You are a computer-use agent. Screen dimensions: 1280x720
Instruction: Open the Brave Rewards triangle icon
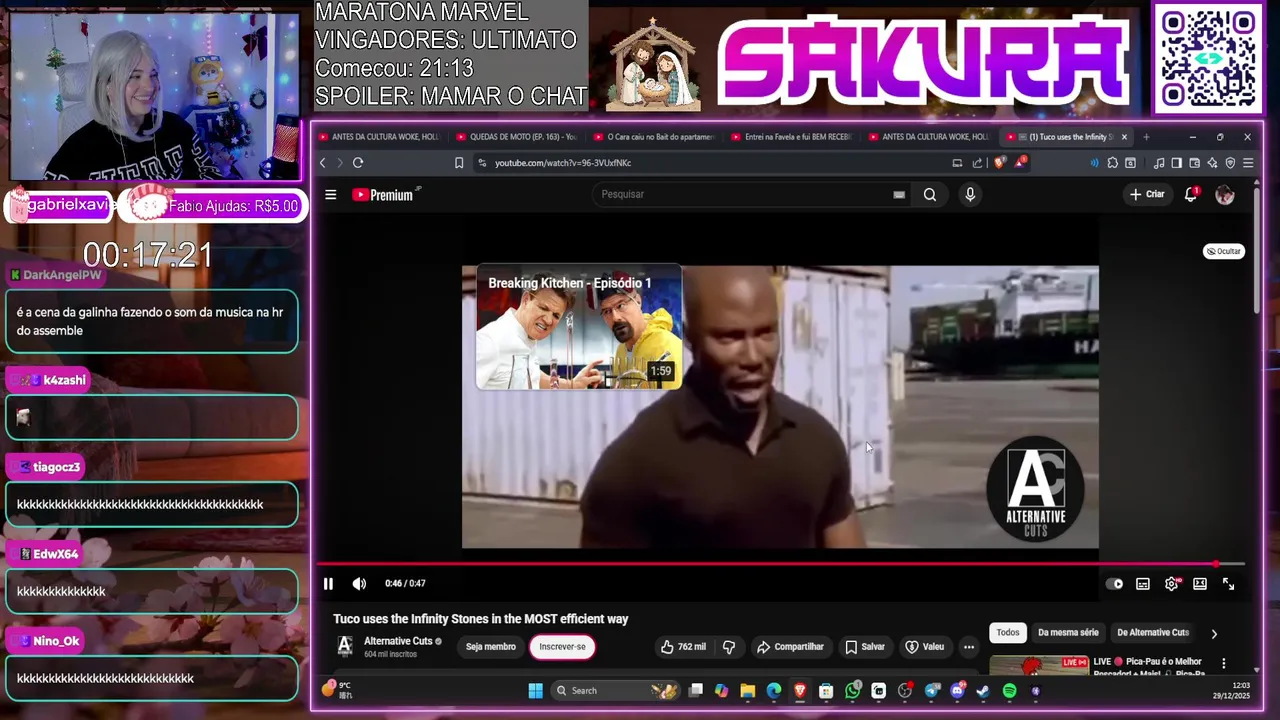[1020, 163]
